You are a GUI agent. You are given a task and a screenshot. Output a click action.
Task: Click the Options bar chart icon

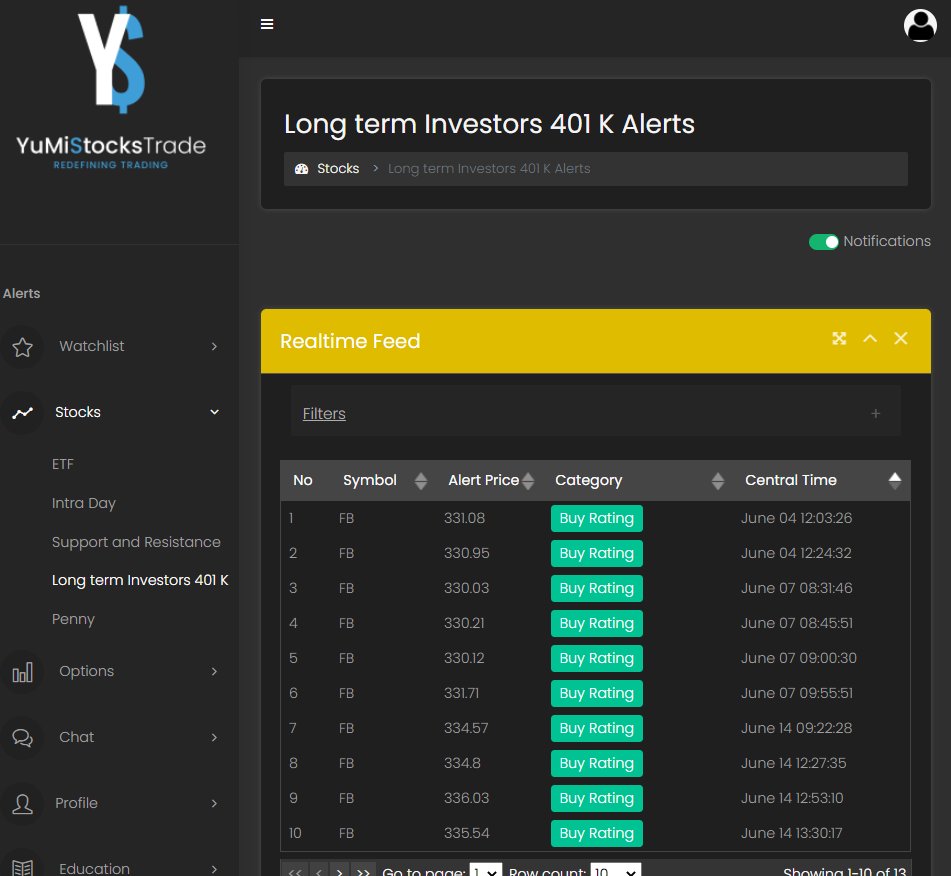click(22, 672)
